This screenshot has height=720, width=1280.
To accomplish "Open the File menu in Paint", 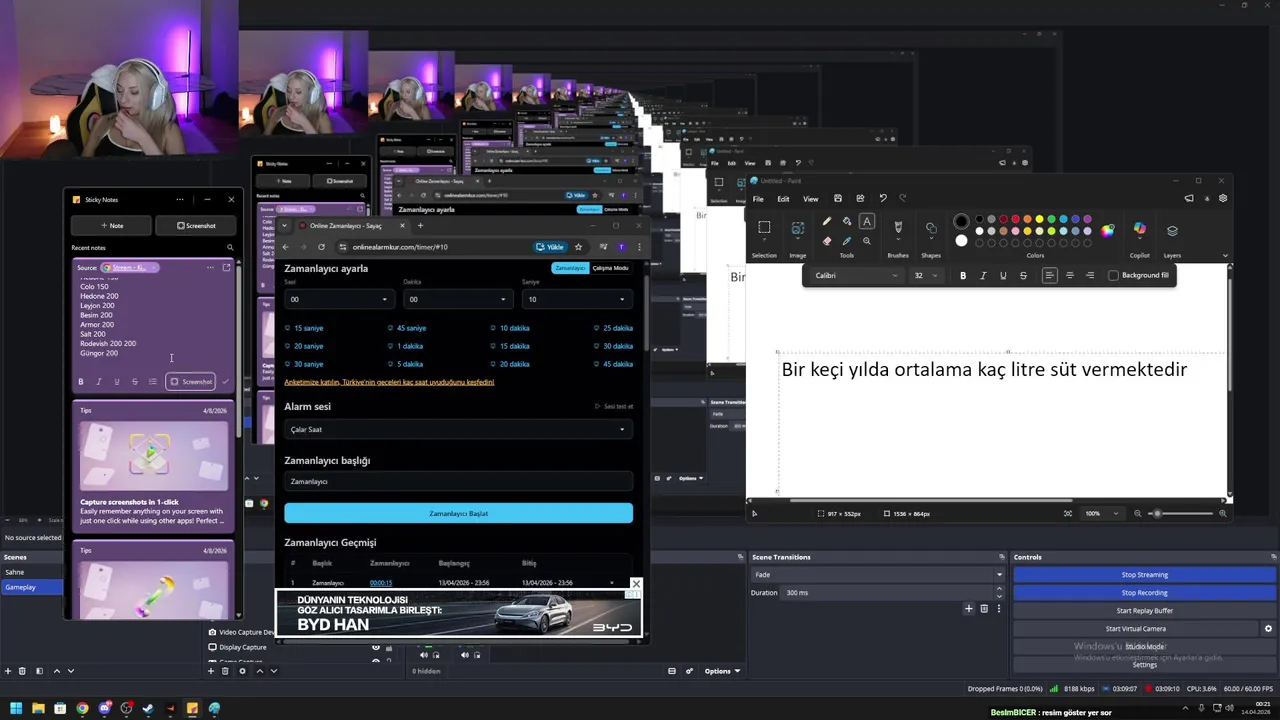I will pos(758,199).
